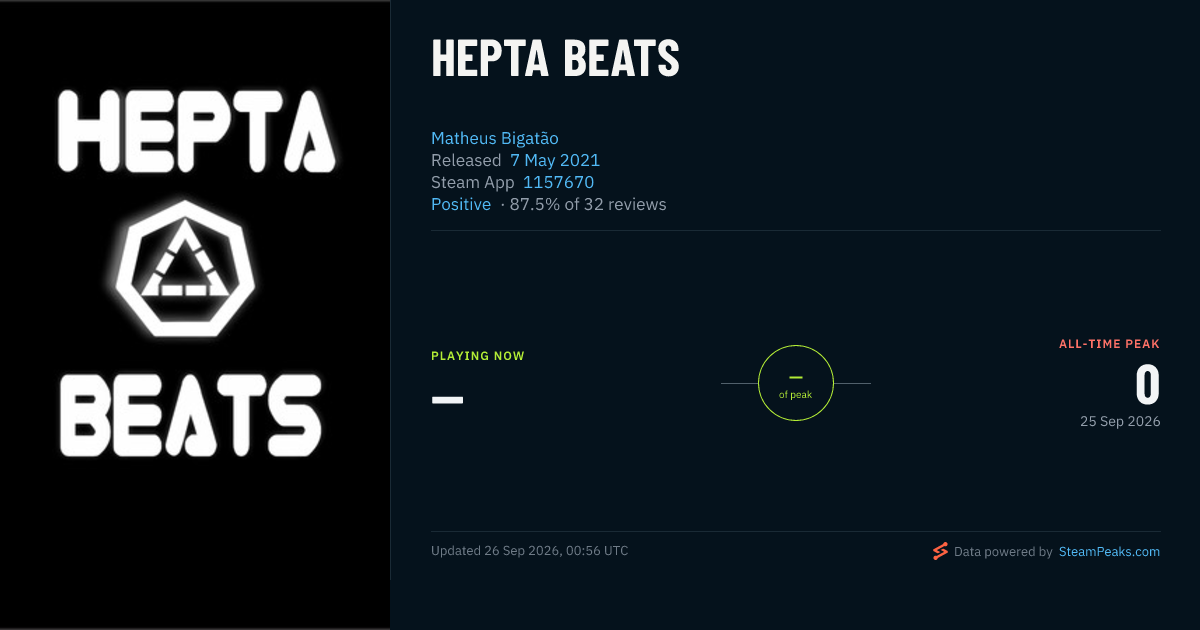1200x630 pixels.
Task: Click the Updated 26 Sep 2026 timestamp
Action: tap(530, 551)
